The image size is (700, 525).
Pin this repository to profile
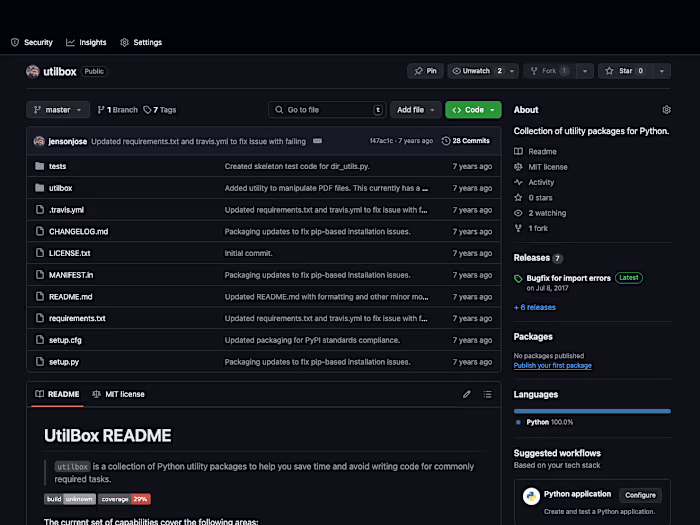(425, 71)
